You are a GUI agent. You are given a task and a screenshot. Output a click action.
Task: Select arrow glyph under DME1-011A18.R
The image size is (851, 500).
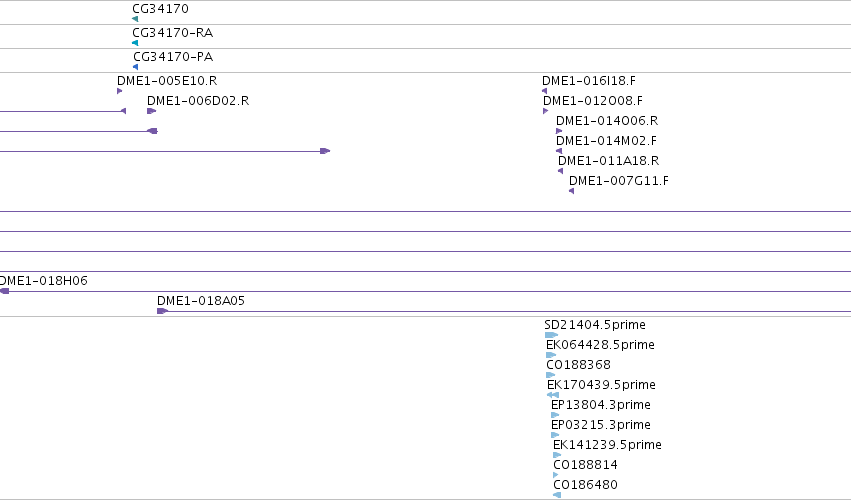[x=561, y=171]
